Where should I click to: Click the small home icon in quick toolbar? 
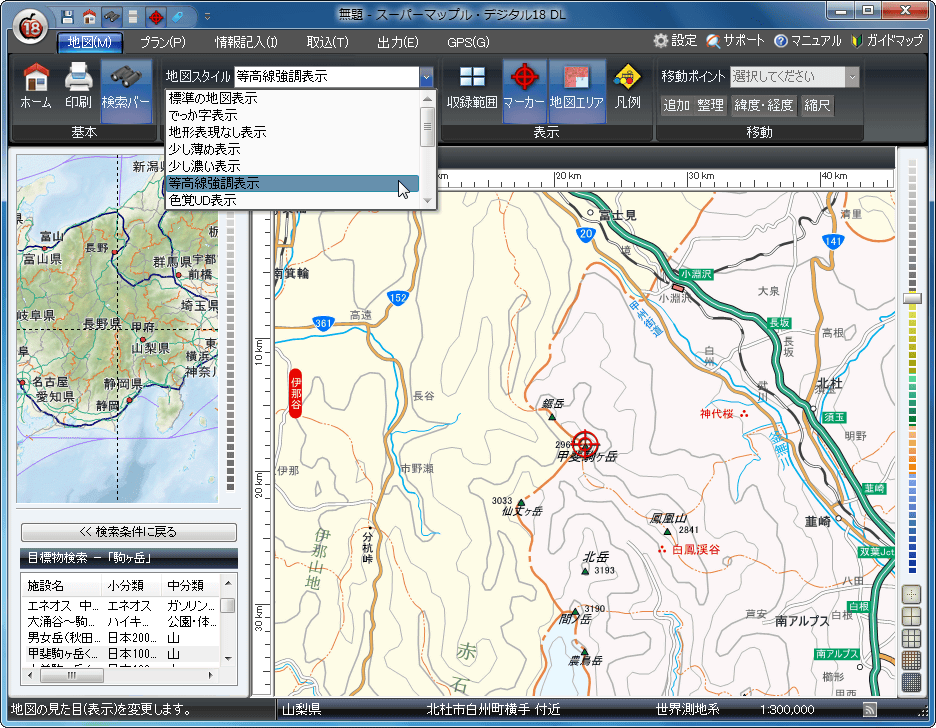[x=90, y=17]
